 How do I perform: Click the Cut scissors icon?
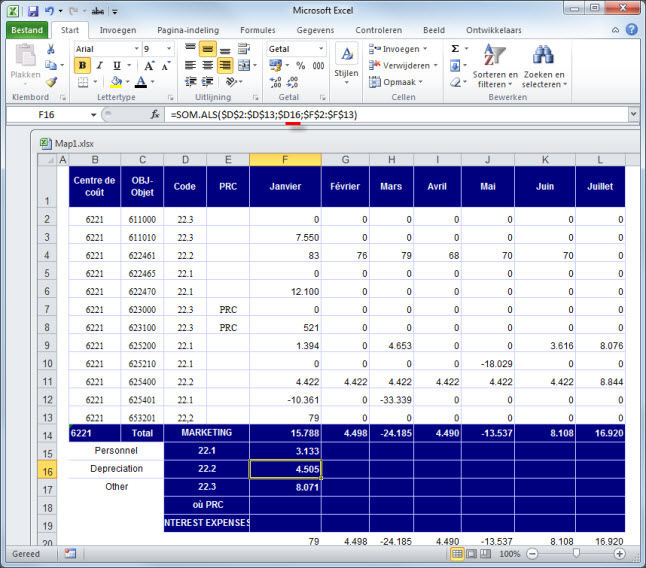[x=51, y=49]
